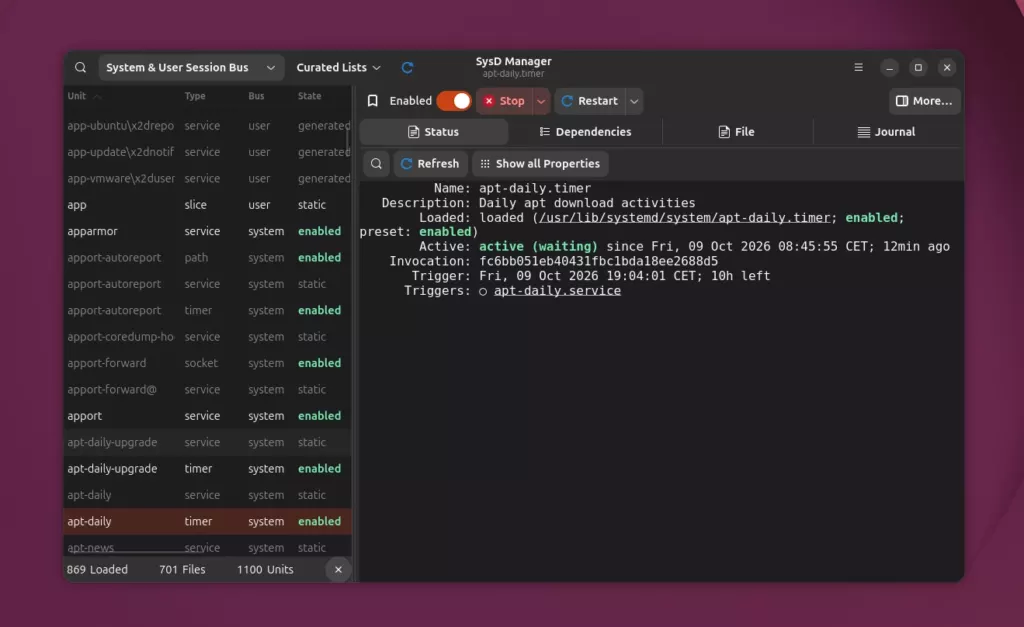
Task: Refresh the status output
Action: tap(430, 163)
